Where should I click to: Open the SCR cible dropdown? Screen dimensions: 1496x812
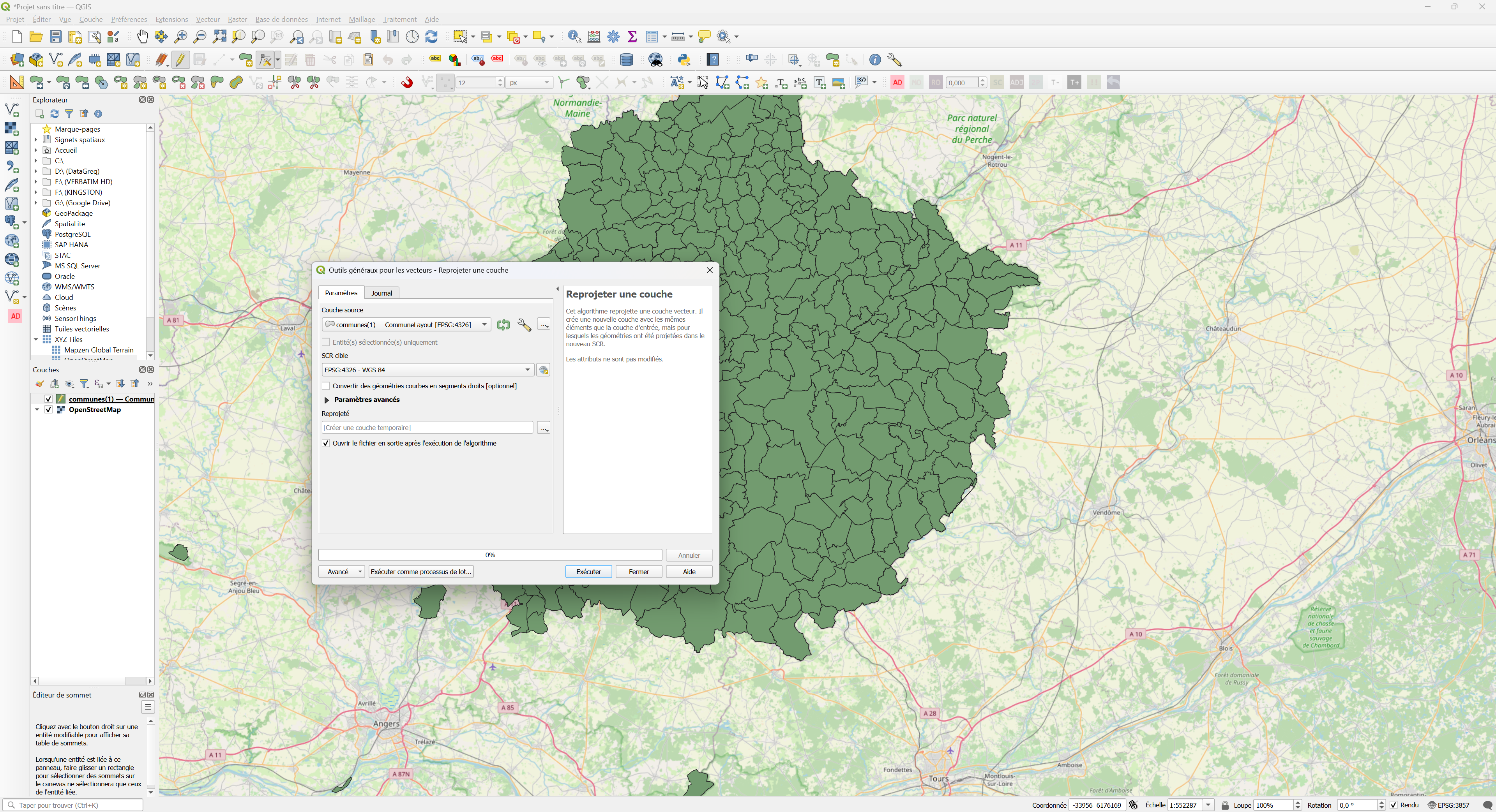click(427, 370)
